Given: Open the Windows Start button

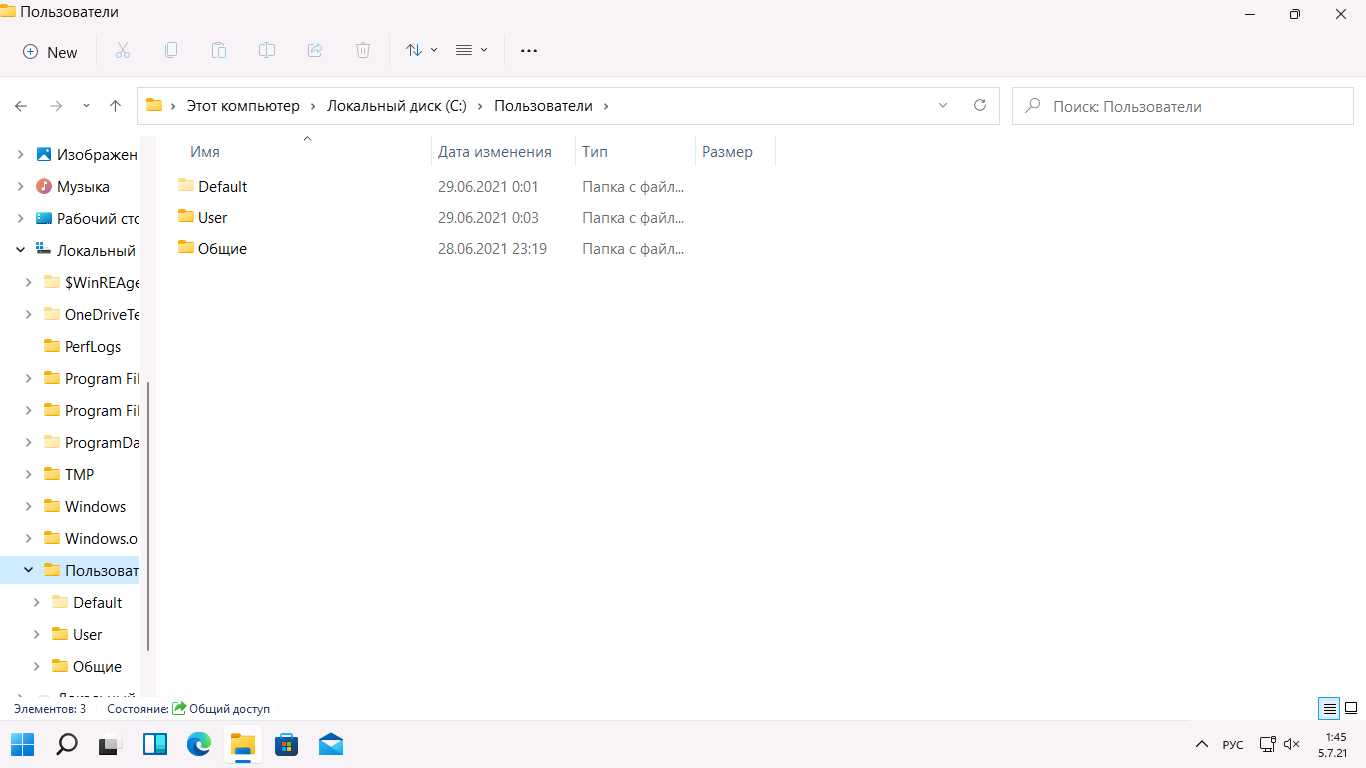Looking at the screenshot, I should point(23,744).
